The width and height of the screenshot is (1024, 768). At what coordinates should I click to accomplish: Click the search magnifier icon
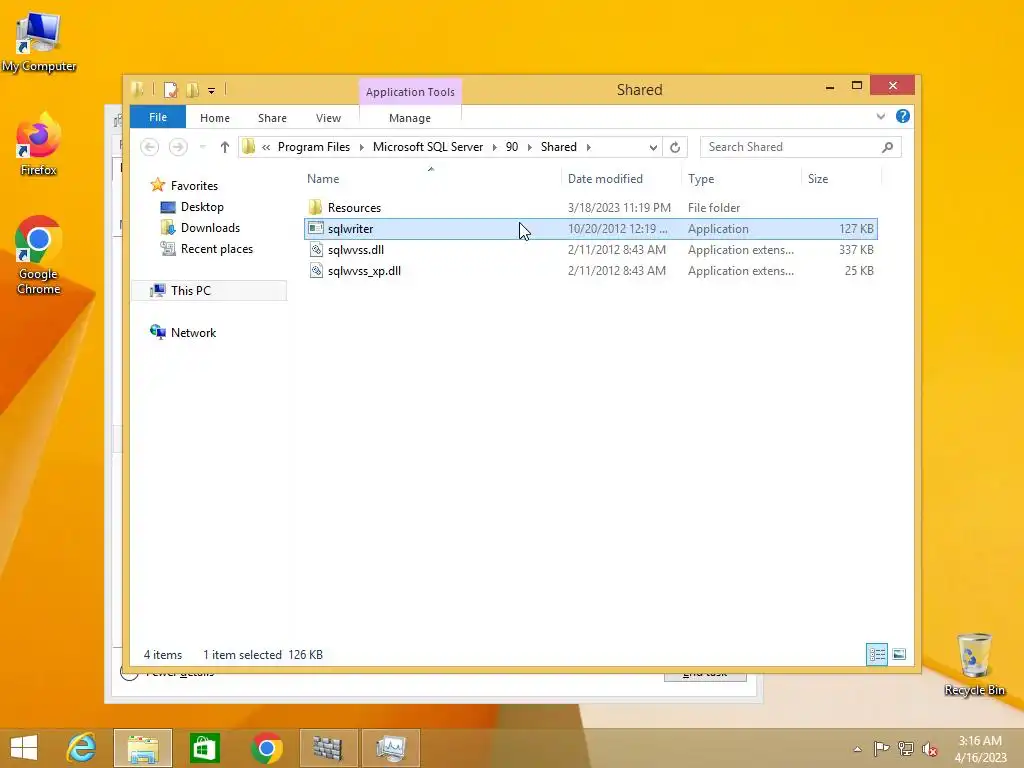(888, 147)
